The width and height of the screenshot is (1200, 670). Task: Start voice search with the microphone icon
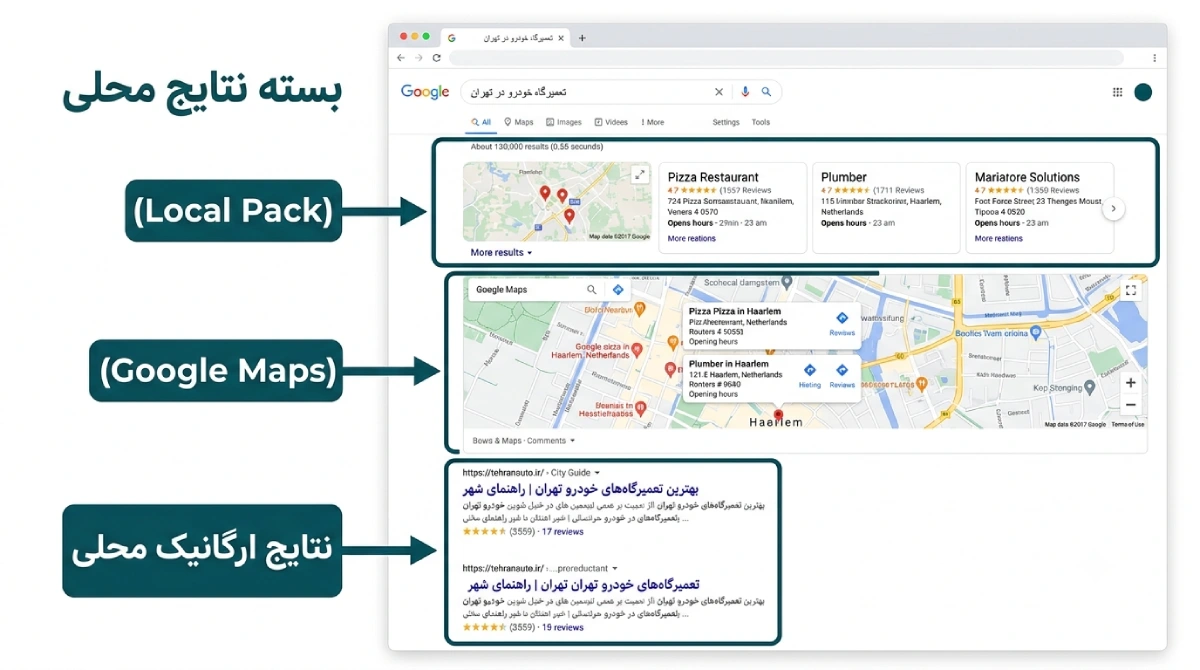(744, 92)
